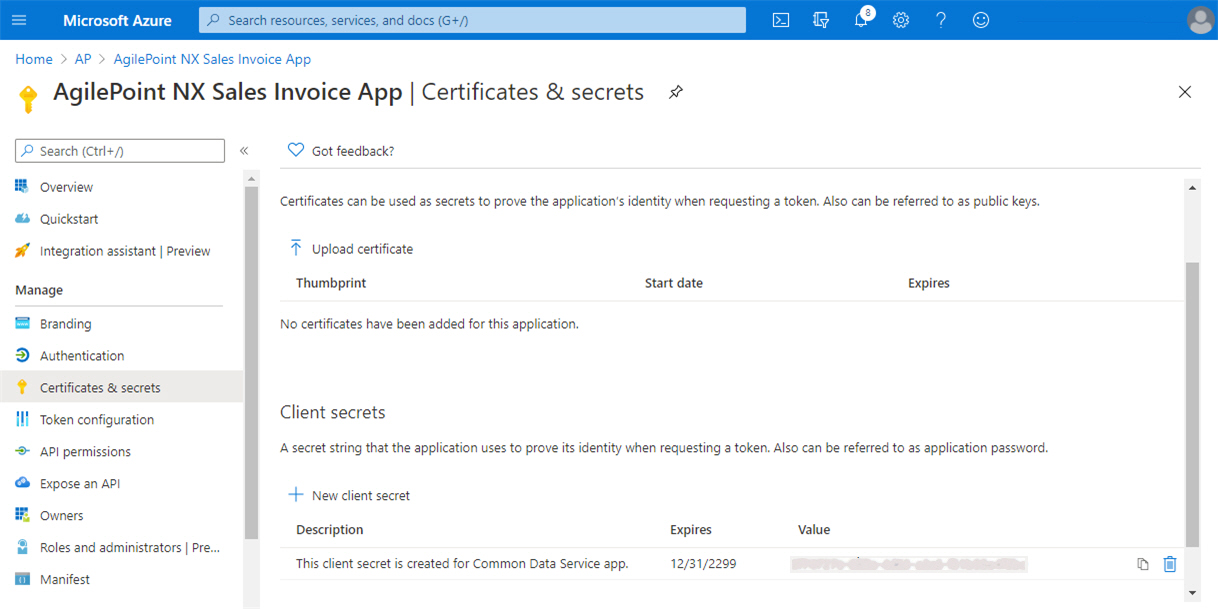This screenshot has width=1218, height=609.
Task: Click the Client secrets heading
Action: 332,412
